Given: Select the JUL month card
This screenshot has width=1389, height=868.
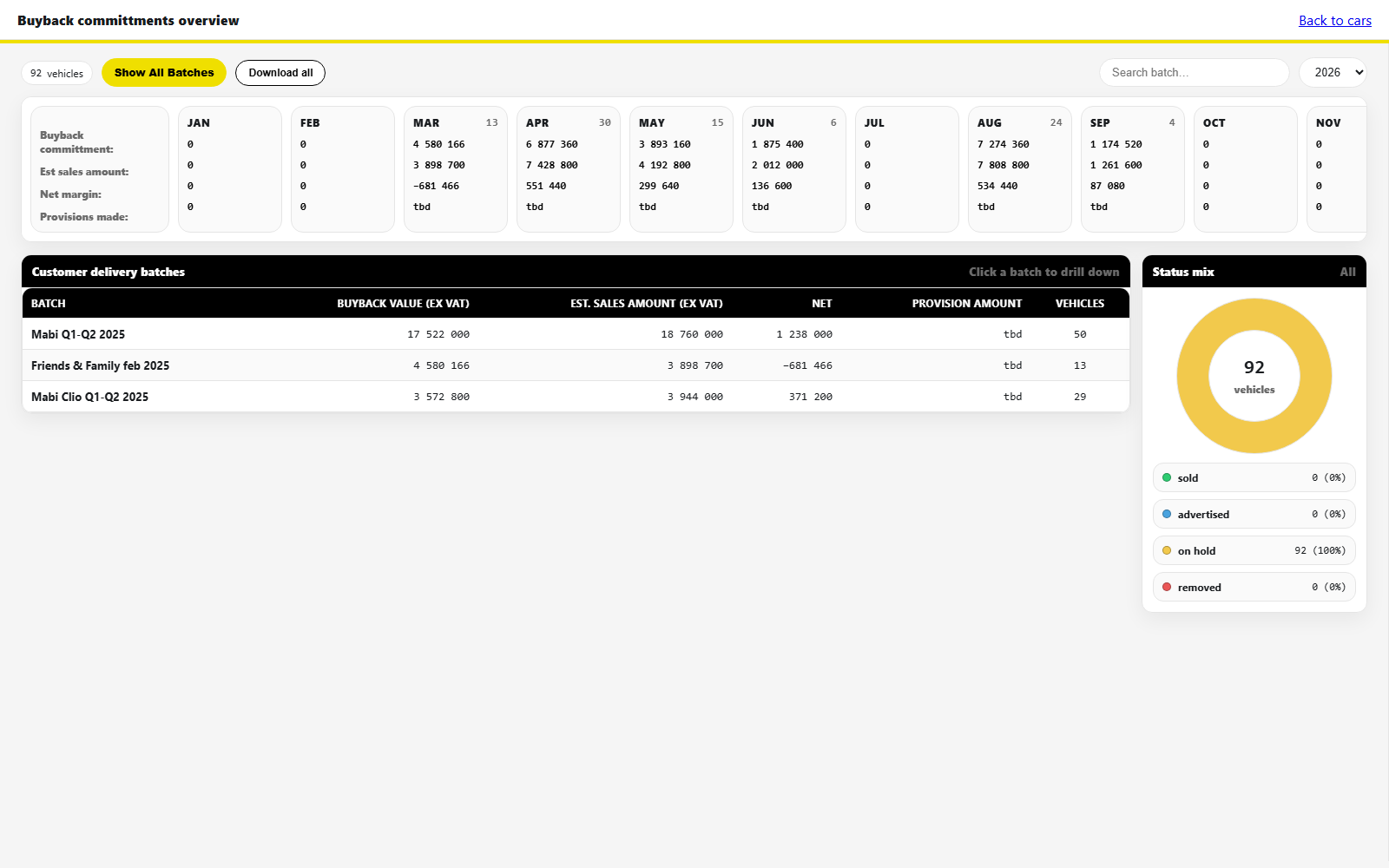Looking at the screenshot, I should click(x=907, y=169).
